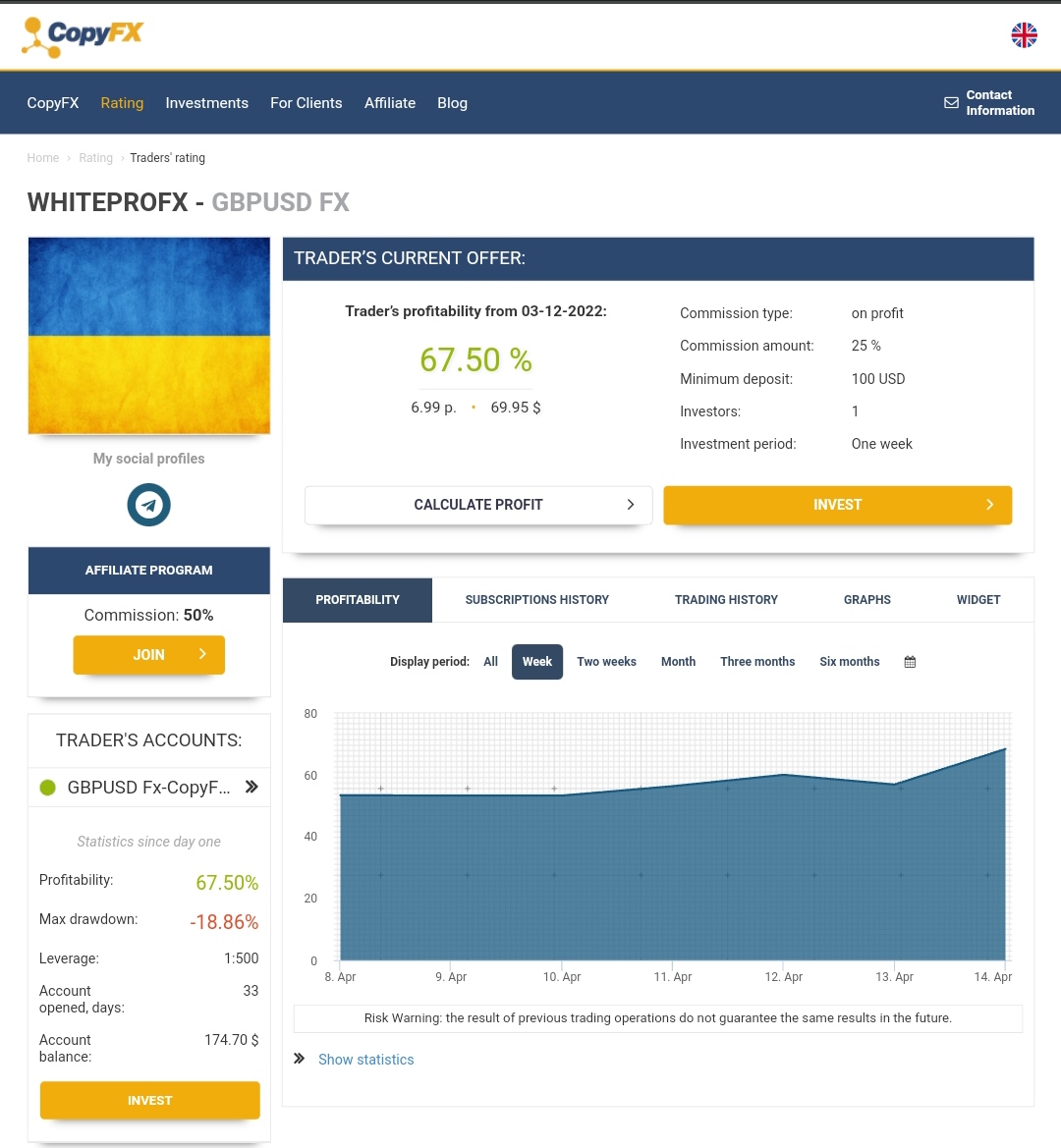Click the calendar date-range icon
This screenshot has height=1148, width=1061.
[910, 662]
